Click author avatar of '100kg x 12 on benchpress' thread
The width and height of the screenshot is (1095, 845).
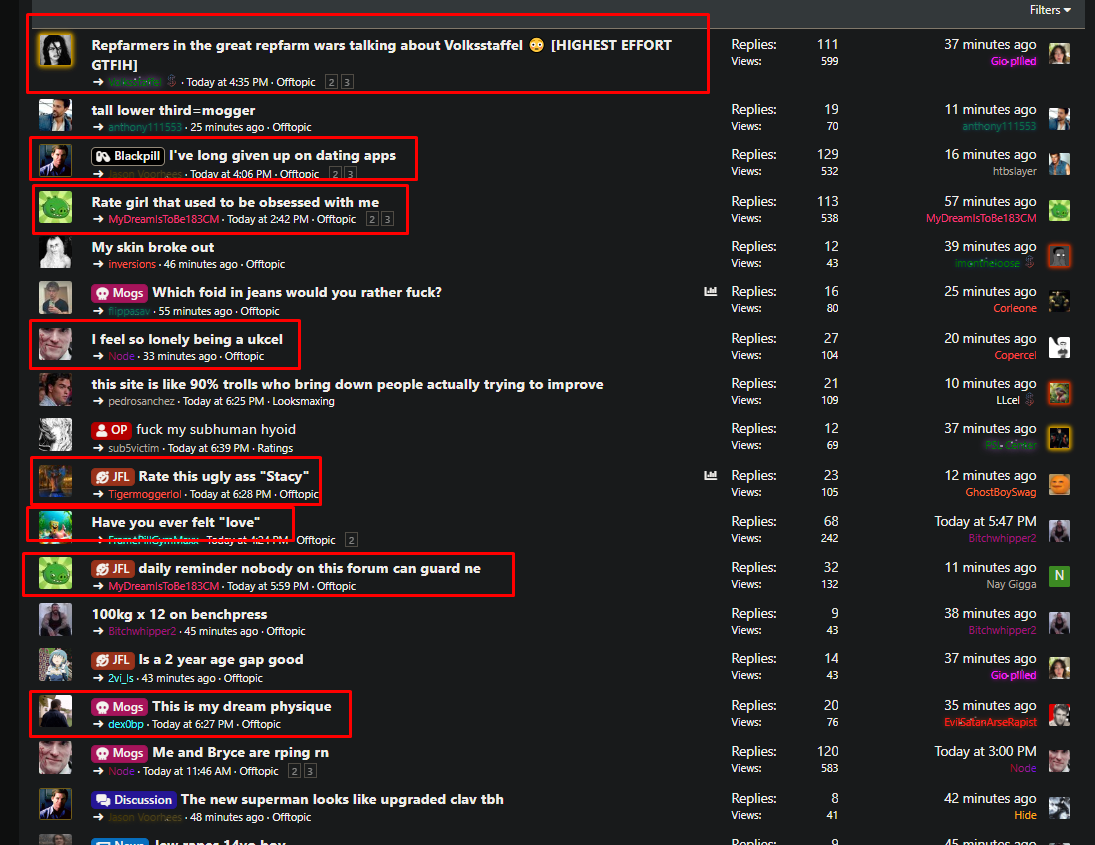click(55, 619)
